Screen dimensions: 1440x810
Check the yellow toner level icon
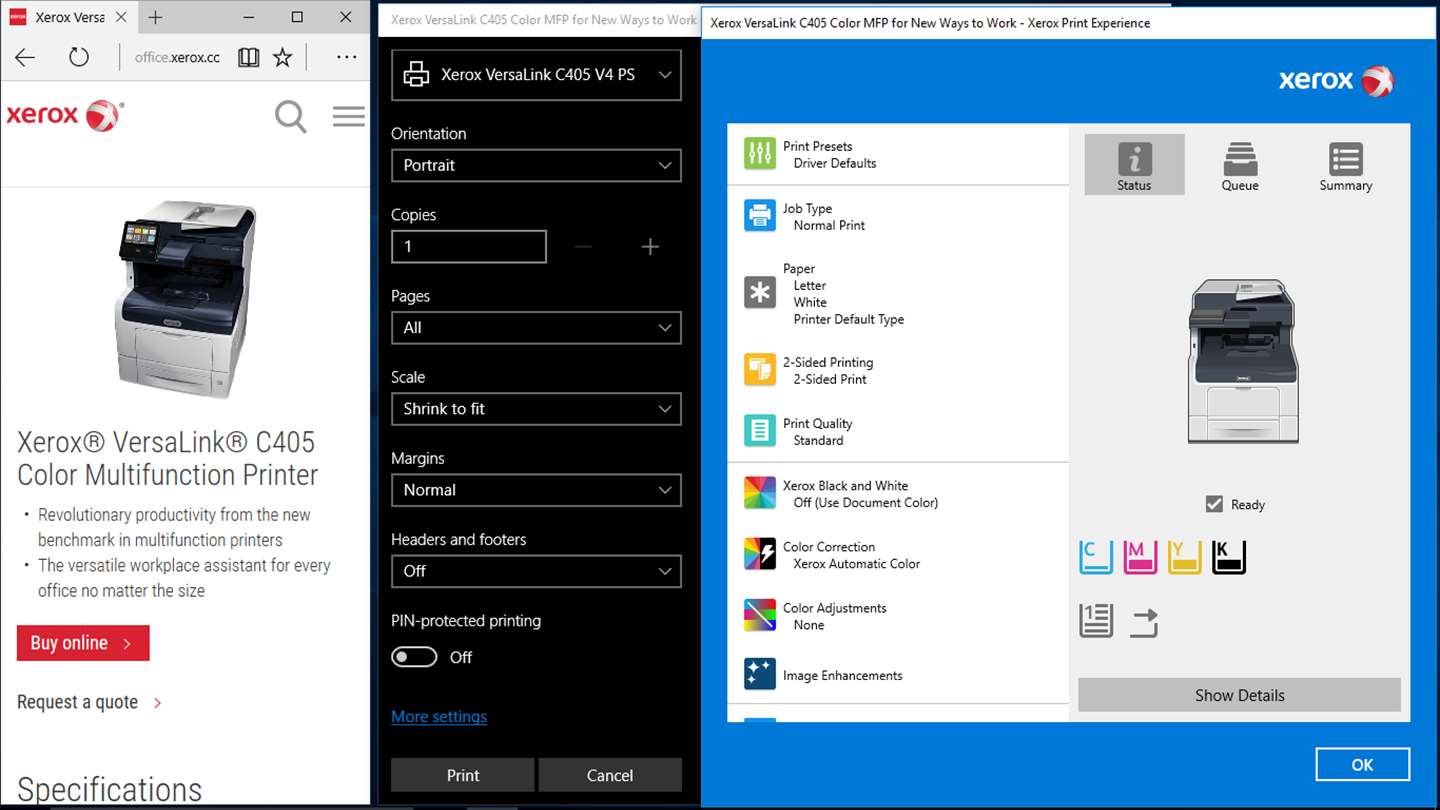click(x=1184, y=557)
